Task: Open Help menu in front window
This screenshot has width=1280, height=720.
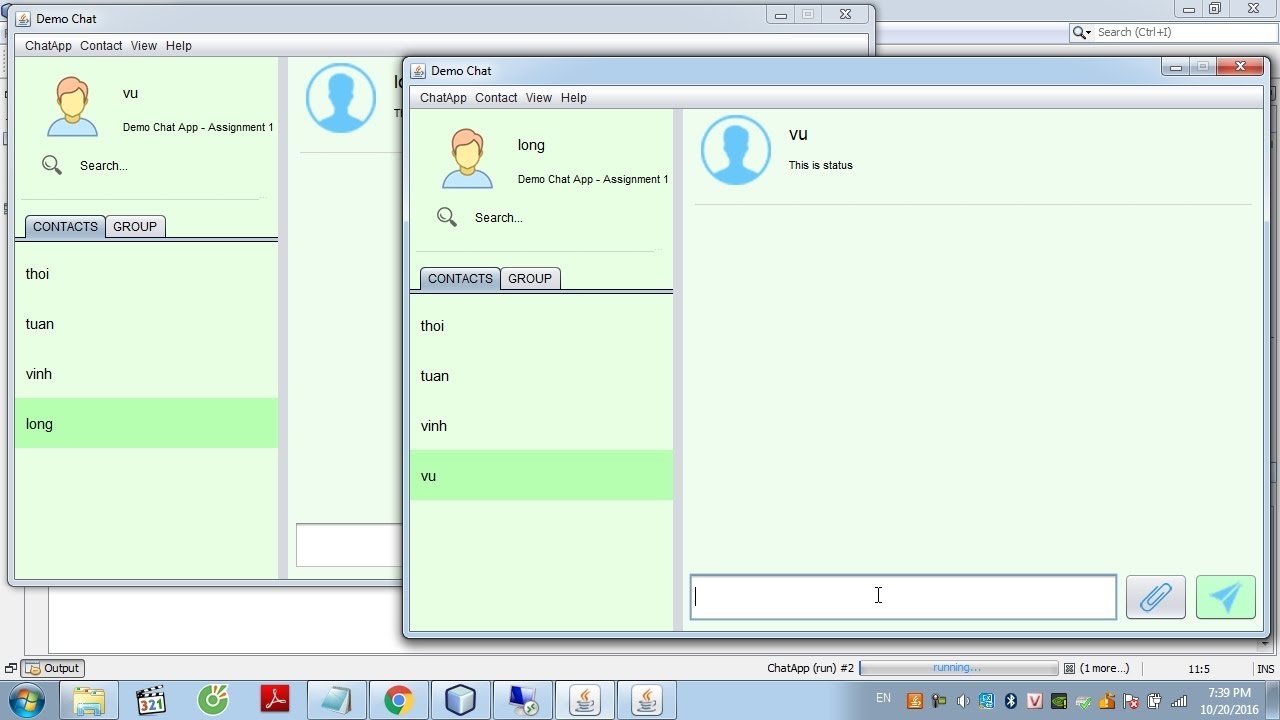Action: [x=573, y=97]
